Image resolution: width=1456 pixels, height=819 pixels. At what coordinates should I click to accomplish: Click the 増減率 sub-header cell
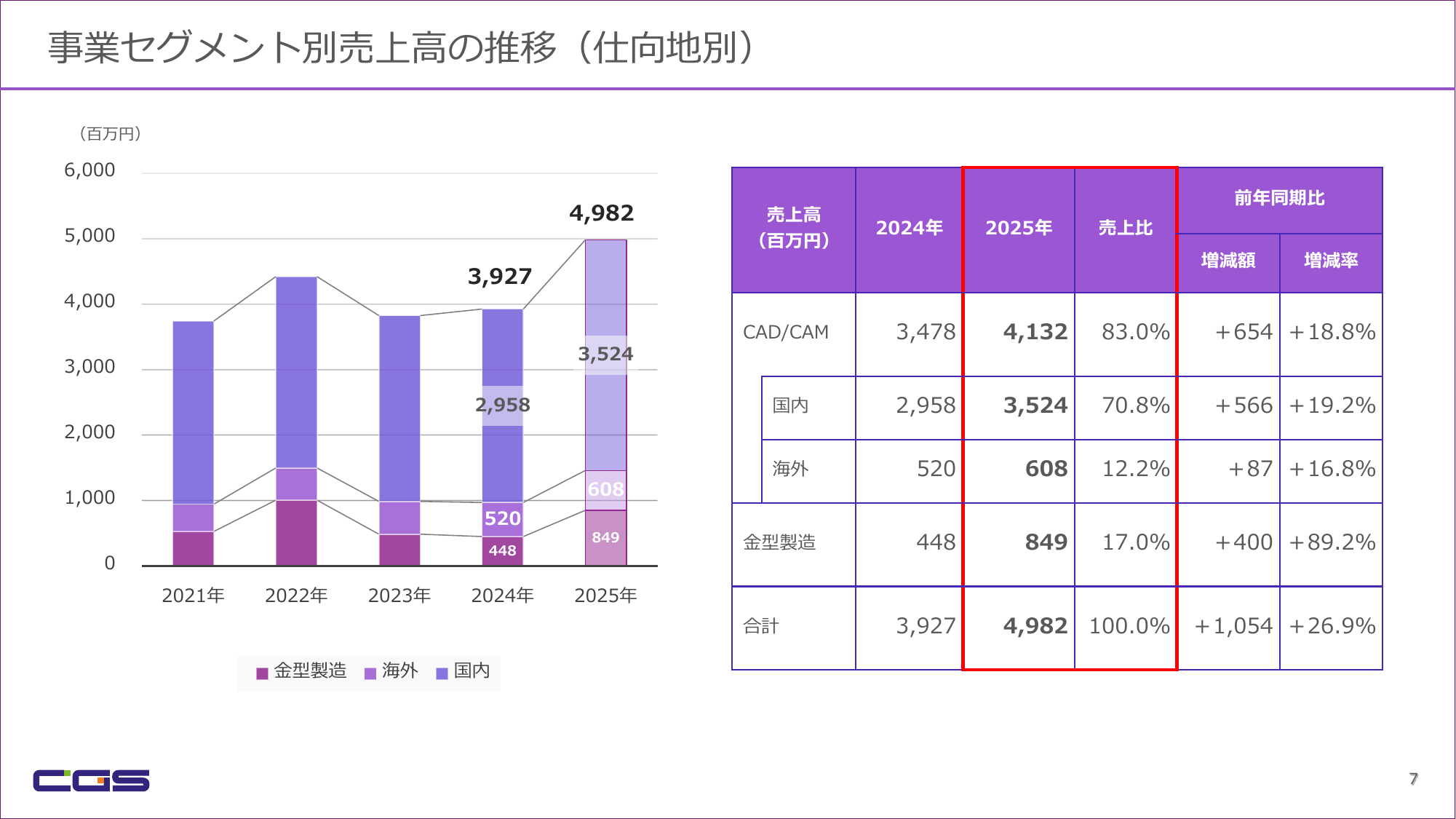pyautogui.click(x=1330, y=261)
